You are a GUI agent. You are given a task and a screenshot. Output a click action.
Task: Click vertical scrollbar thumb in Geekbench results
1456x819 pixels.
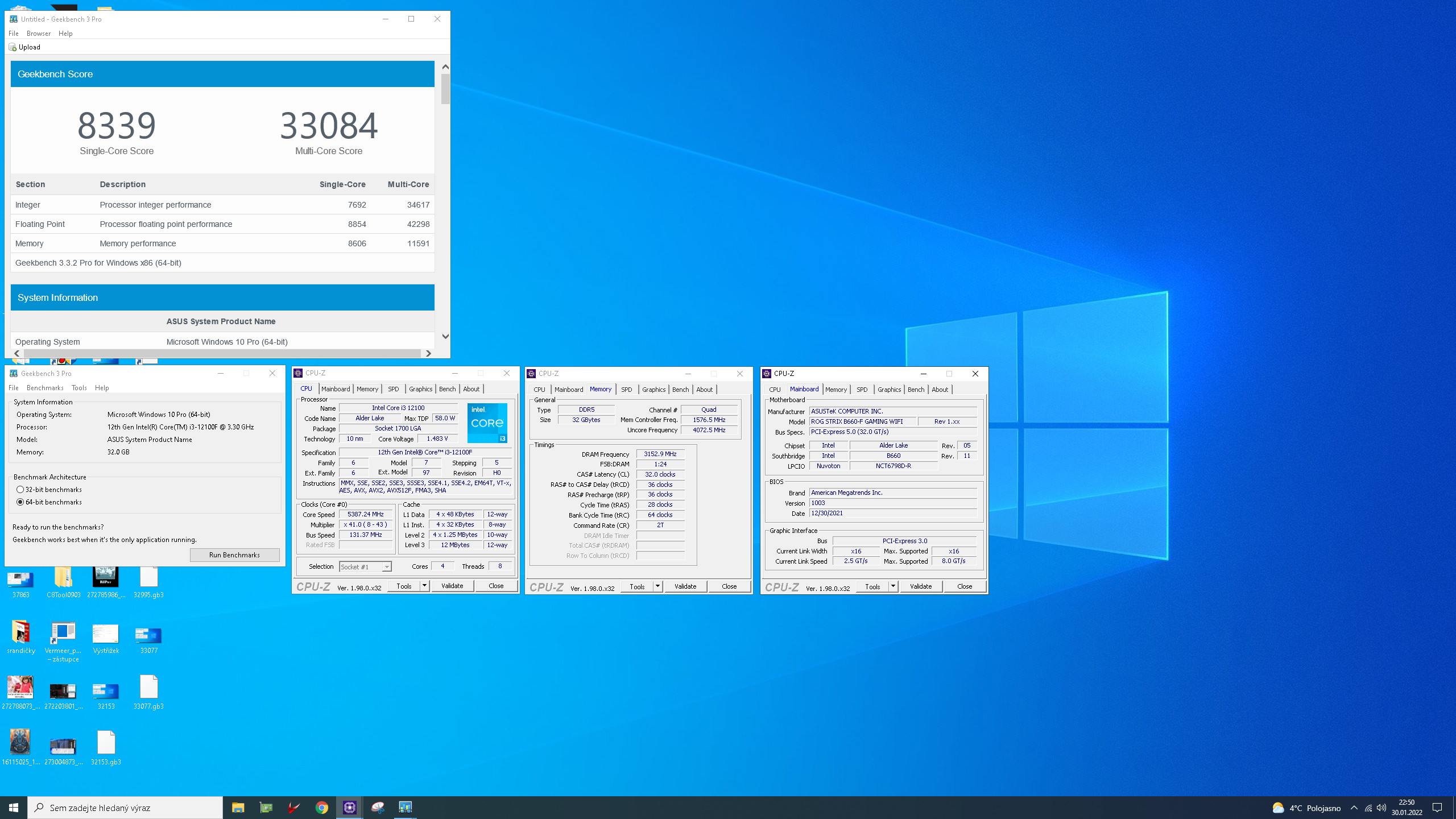(x=445, y=89)
